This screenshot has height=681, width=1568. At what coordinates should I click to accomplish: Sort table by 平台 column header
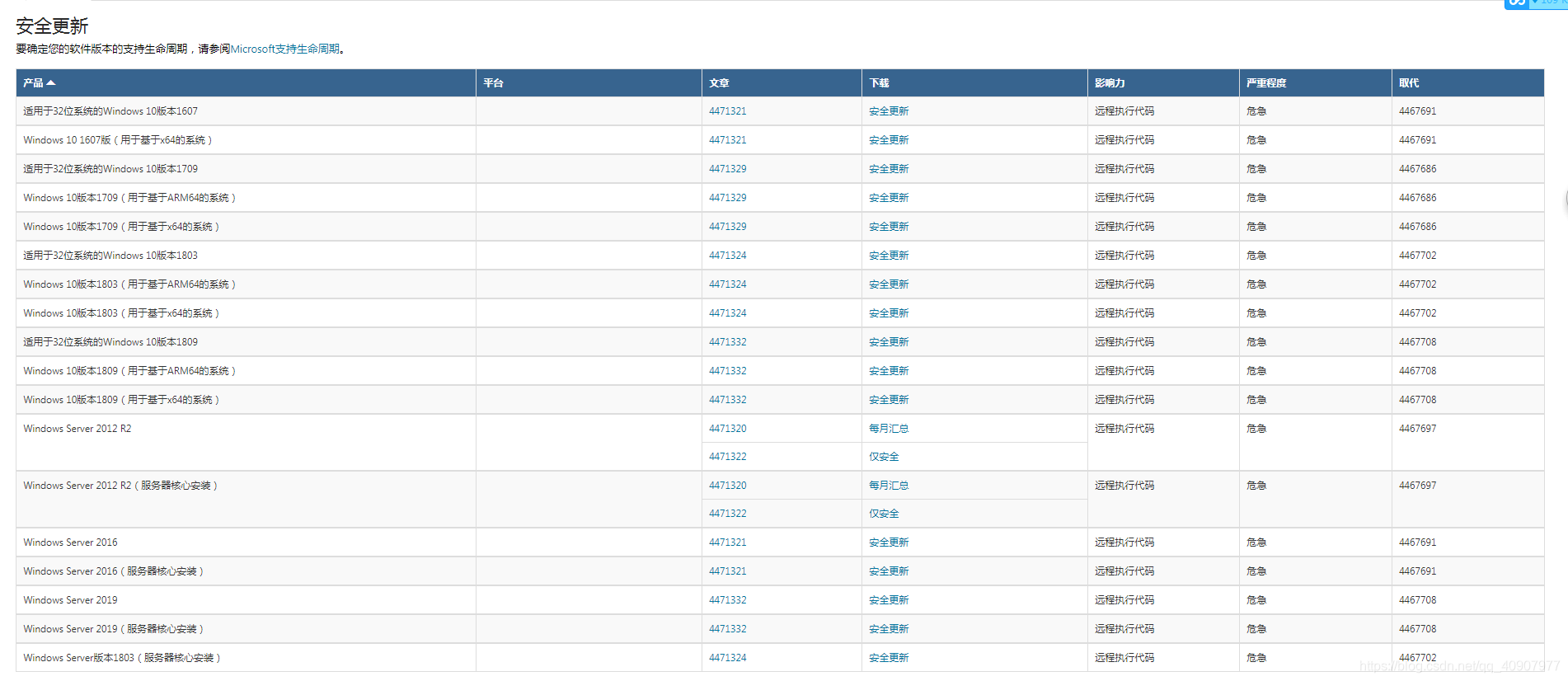[493, 83]
